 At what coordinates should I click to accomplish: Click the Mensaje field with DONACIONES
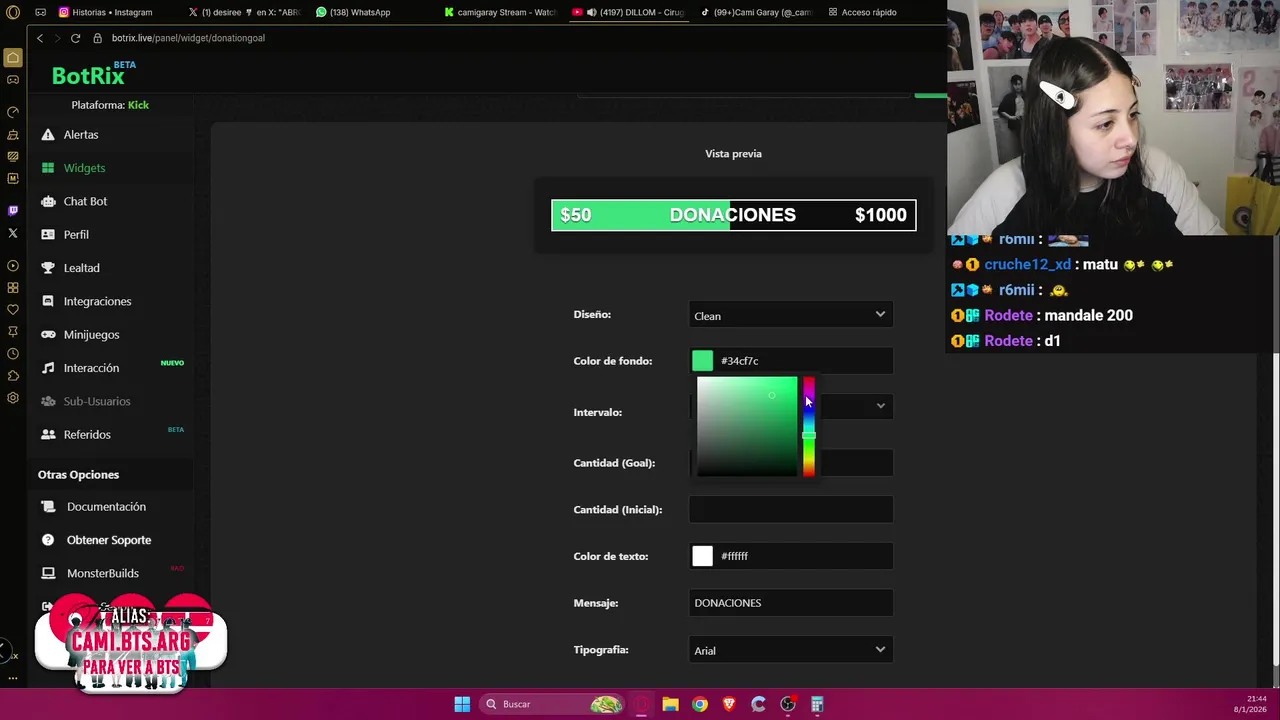click(790, 603)
